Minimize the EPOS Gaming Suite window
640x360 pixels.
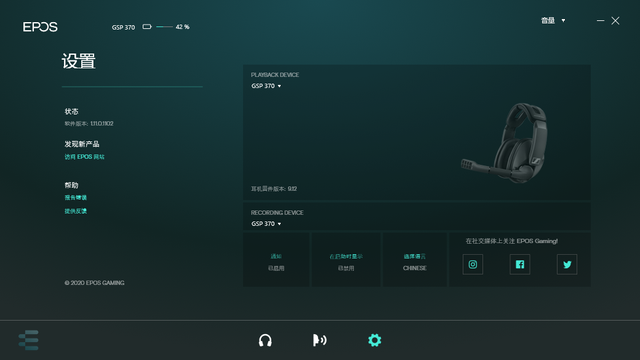tap(600, 20)
